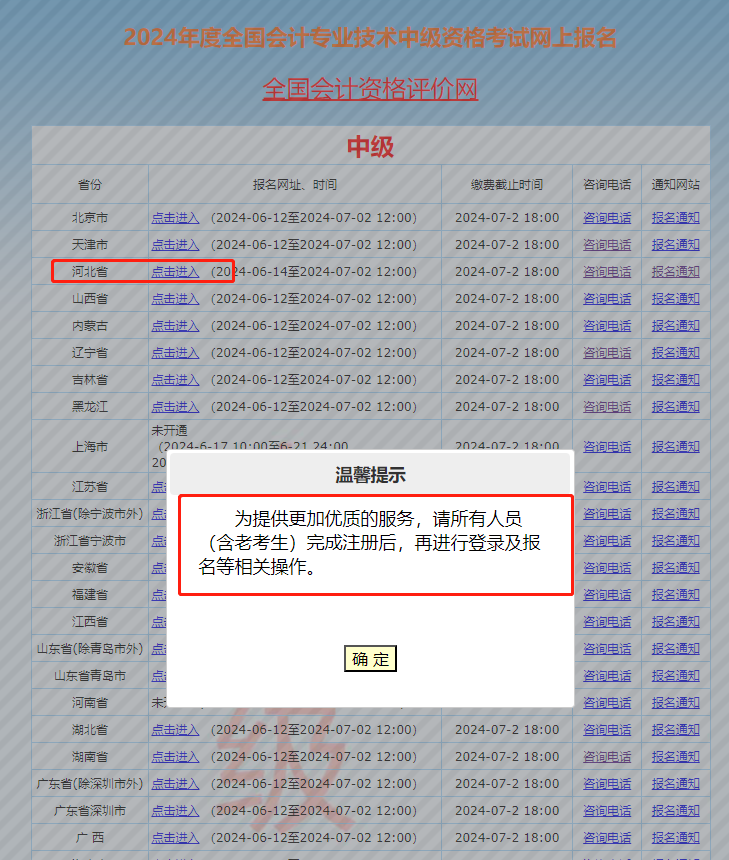Open 报名通知 link for 内蒙古
Viewport: 729px width, 860px height.
pyautogui.click(x=675, y=325)
